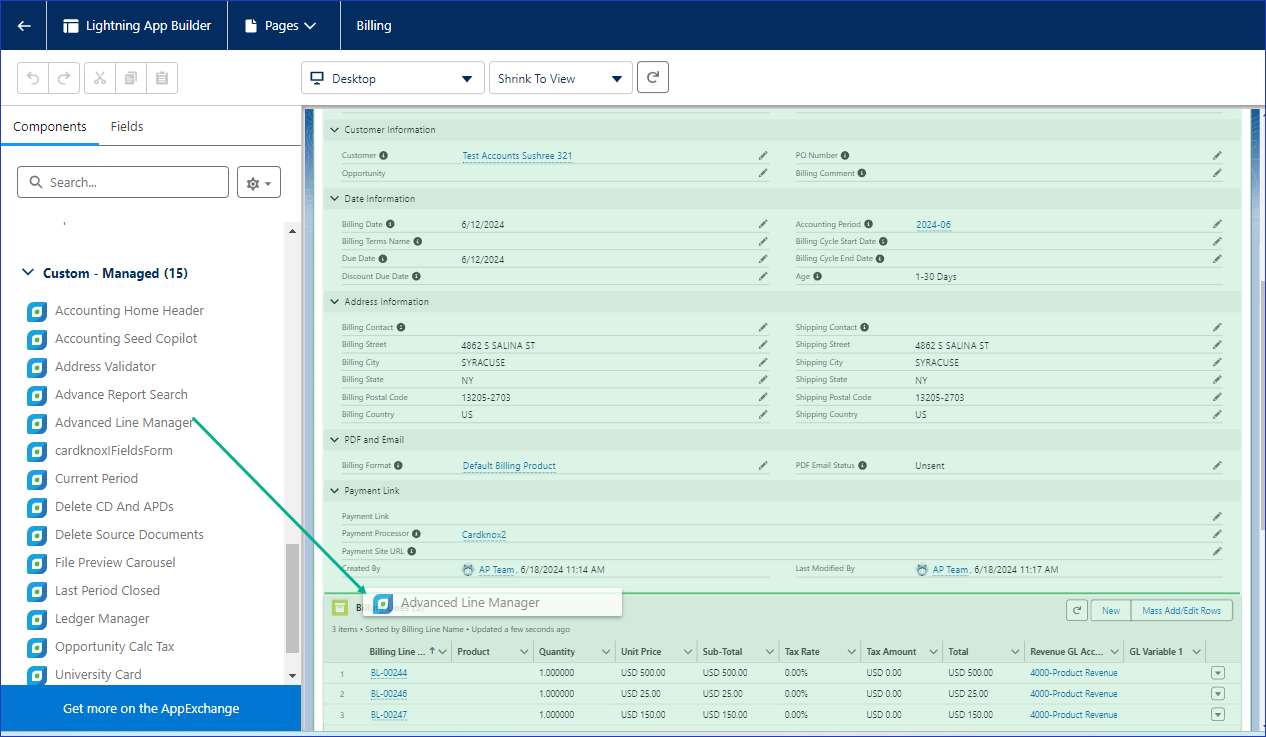Select the Components tab
This screenshot has height=737, width=1266.
tap(49, 127)
